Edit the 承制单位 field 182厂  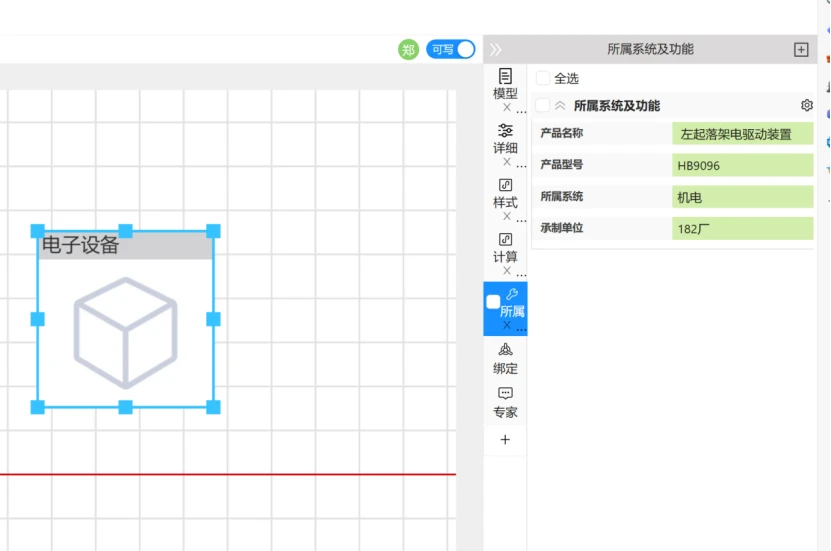coord(742,228)
